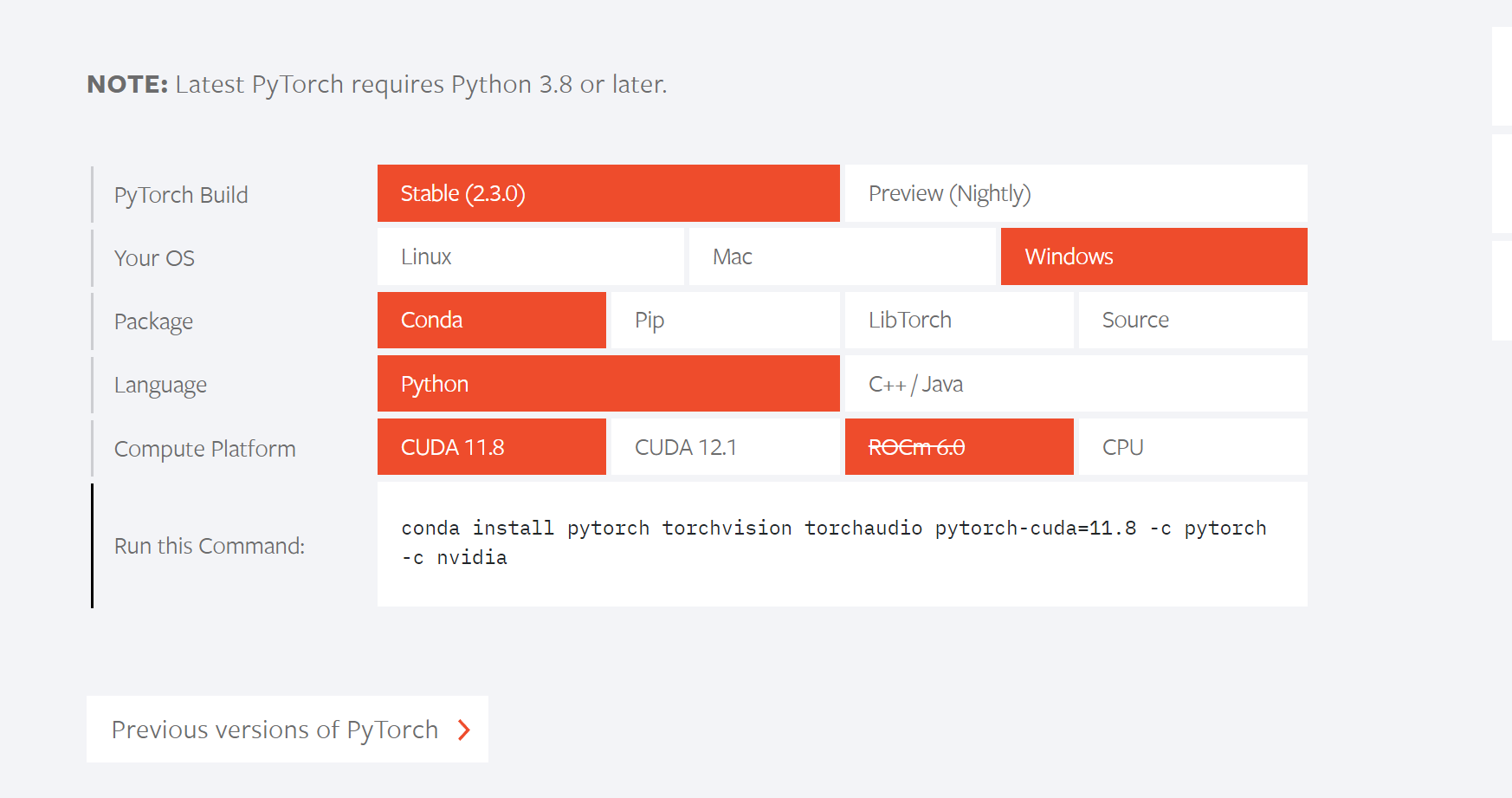Select Pip package option
The image size is (1512, 798).
726,320
